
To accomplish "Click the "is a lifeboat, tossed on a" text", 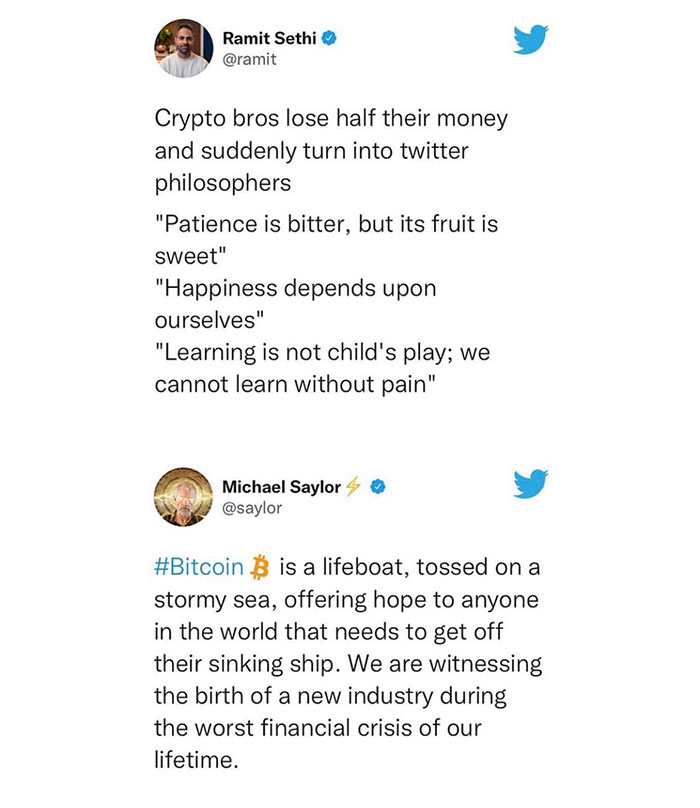I will (410, 567).
